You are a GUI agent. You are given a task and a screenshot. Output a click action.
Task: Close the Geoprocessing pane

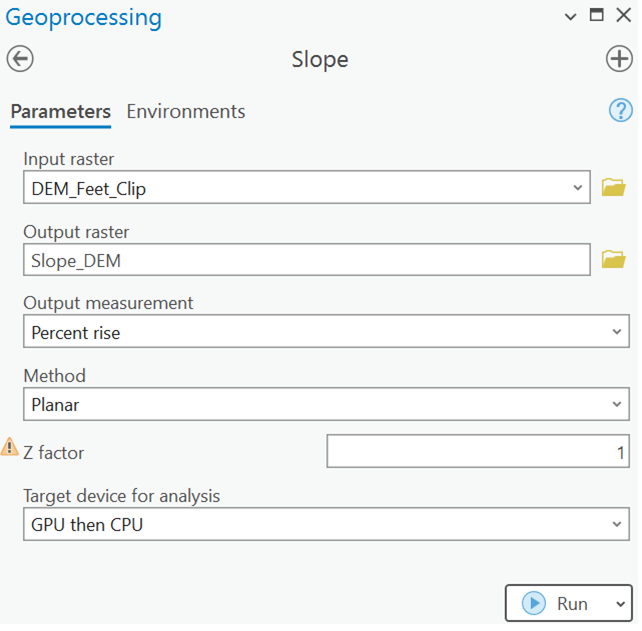[624, 16]
